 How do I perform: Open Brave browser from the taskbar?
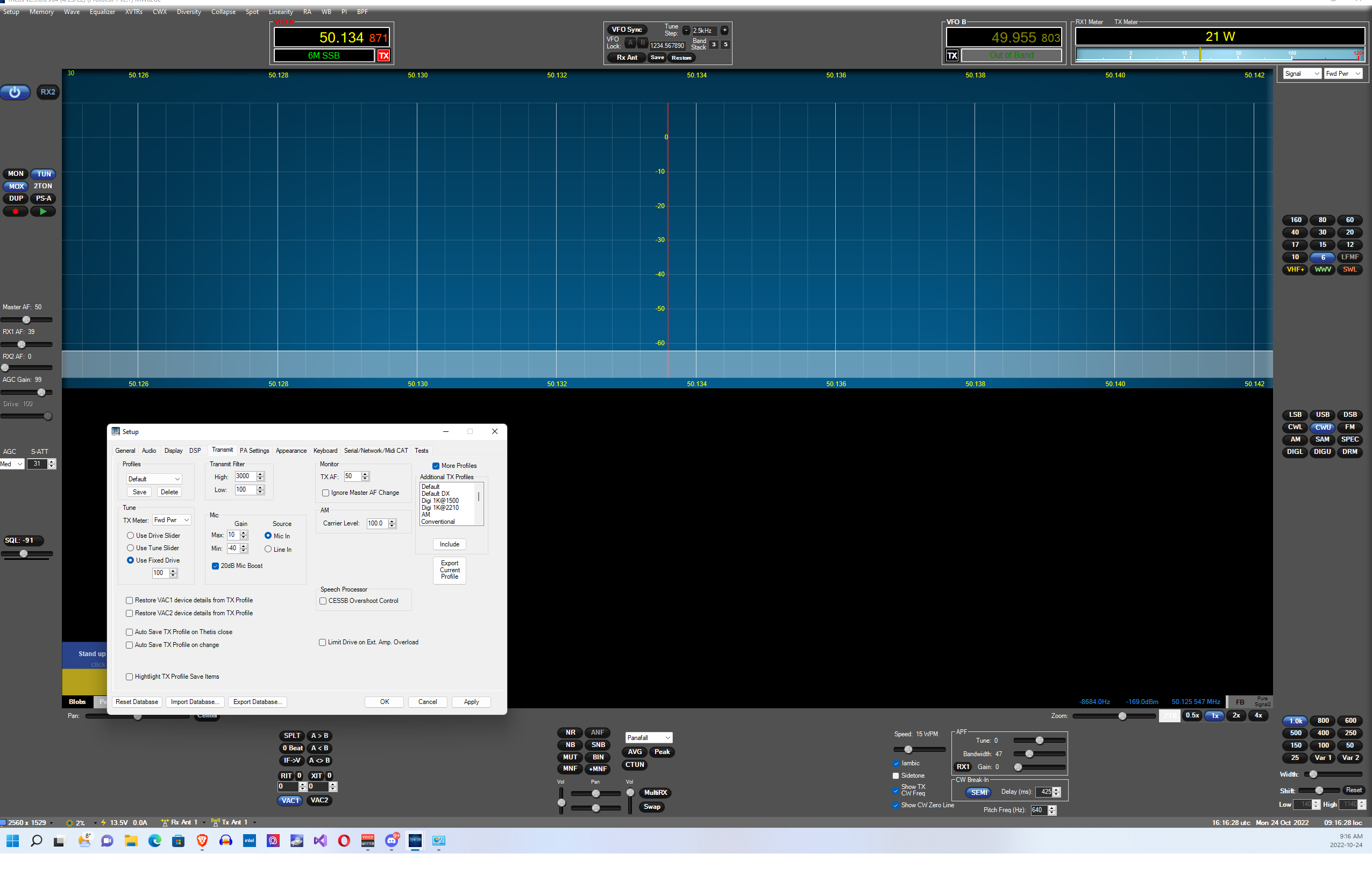pos(202,841)
